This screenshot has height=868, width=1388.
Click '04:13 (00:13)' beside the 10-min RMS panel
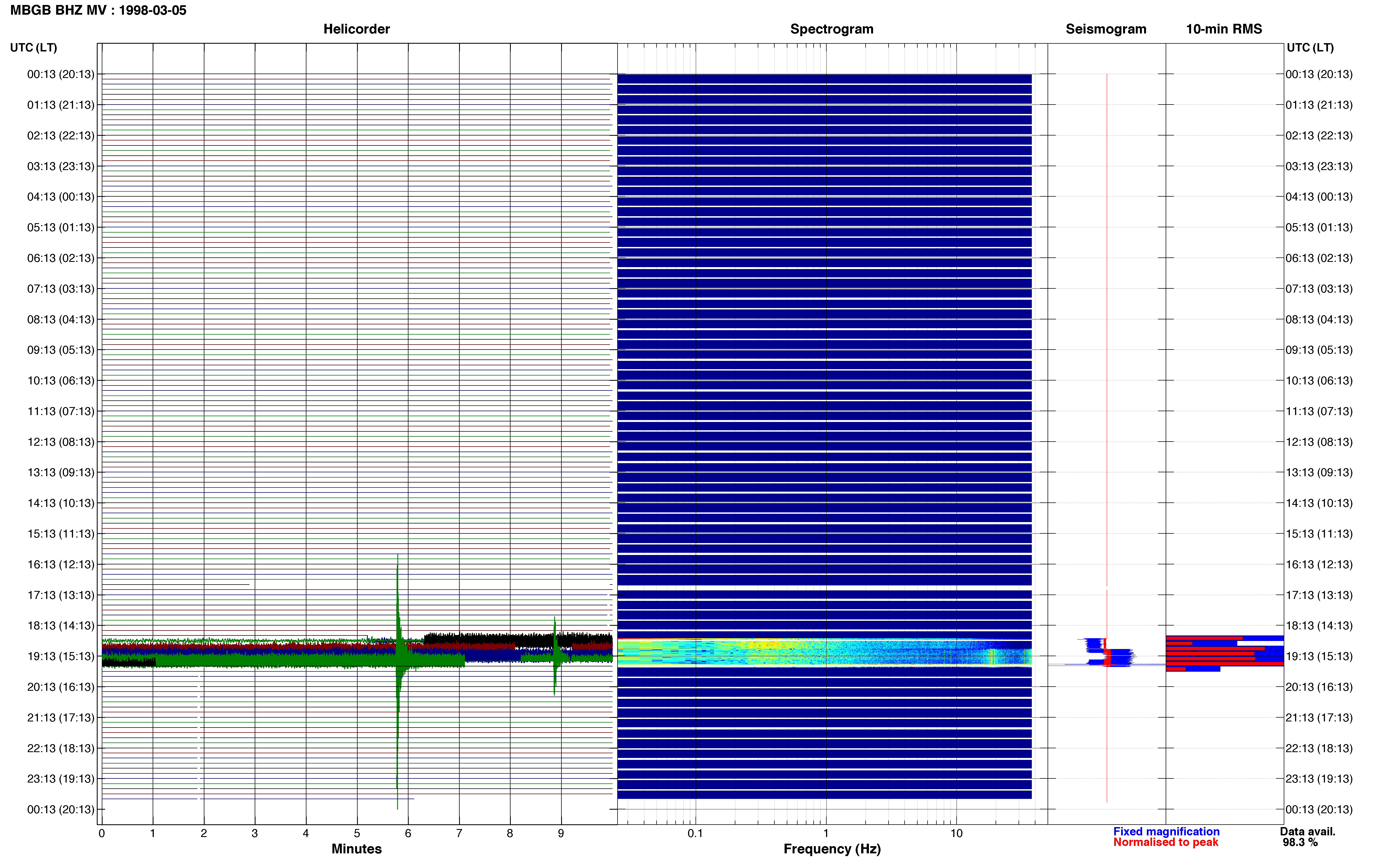click(x=1319, y=197)
